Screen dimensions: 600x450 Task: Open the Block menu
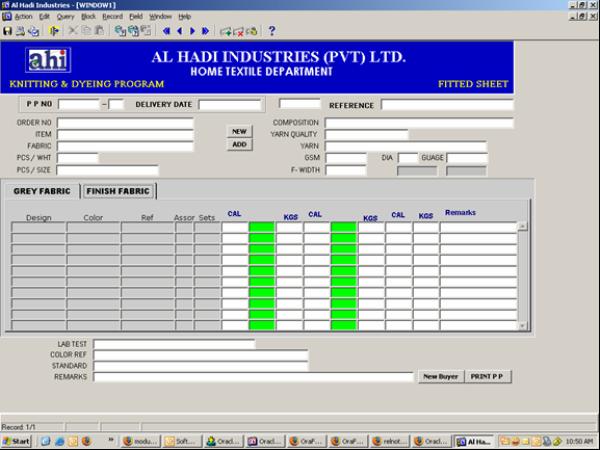tap(88, 16)
